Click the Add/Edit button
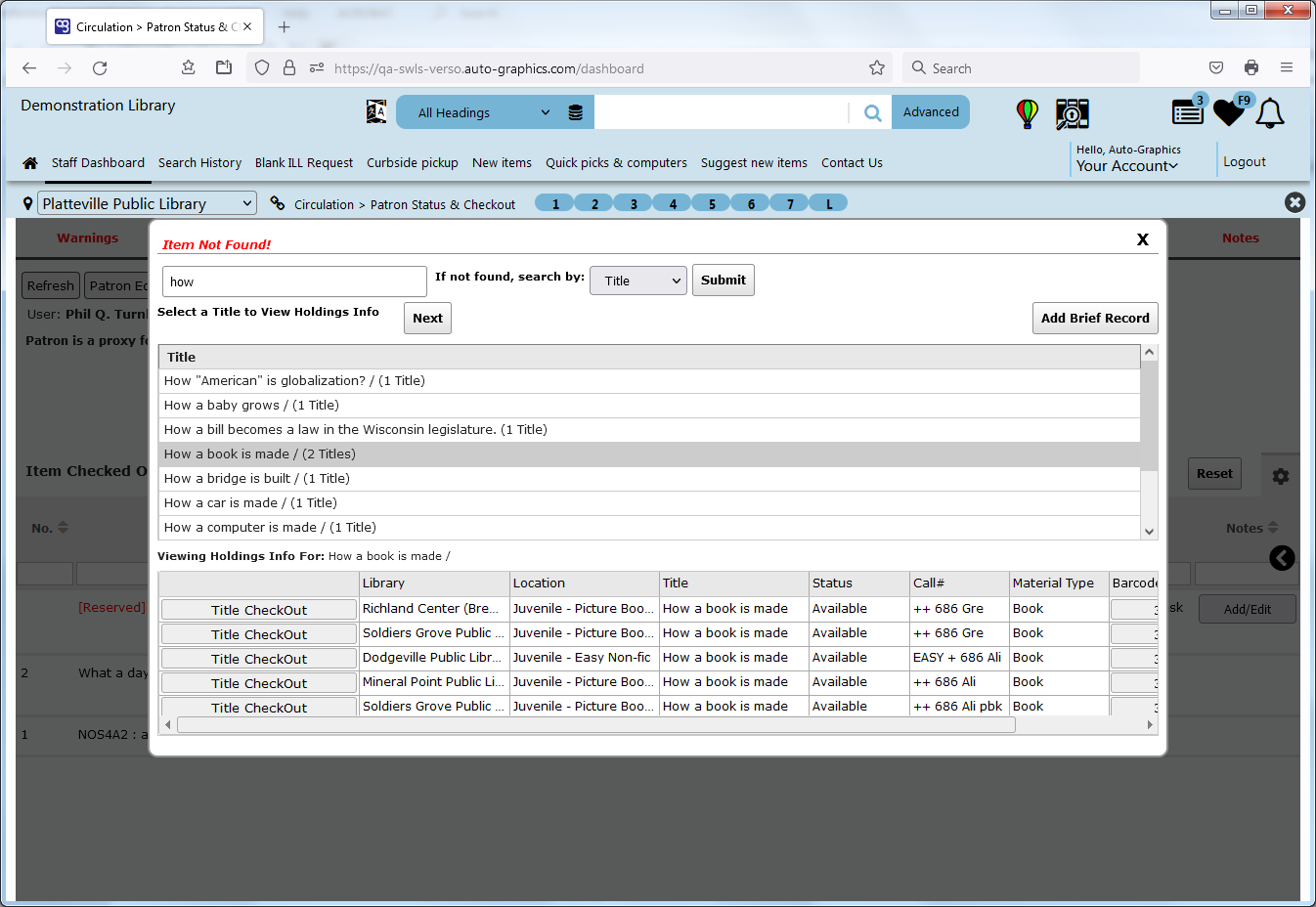The image size is (1316, 907). (1248, 610)
